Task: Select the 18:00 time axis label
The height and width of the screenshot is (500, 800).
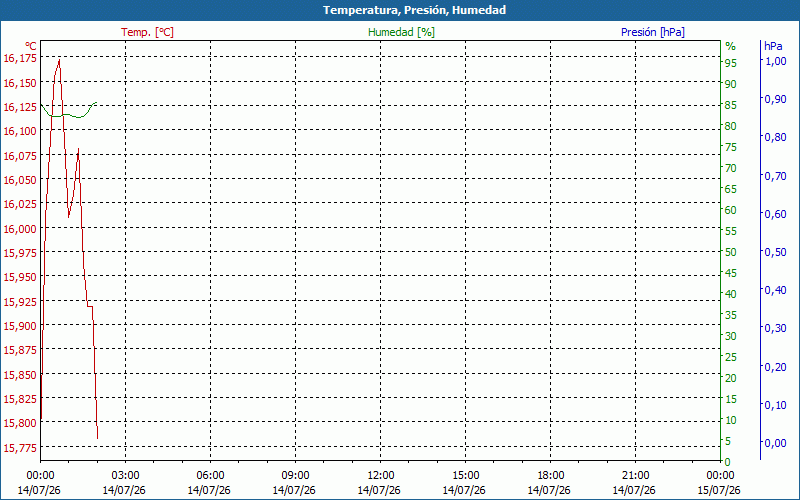Action: click(x=551, y=476)
